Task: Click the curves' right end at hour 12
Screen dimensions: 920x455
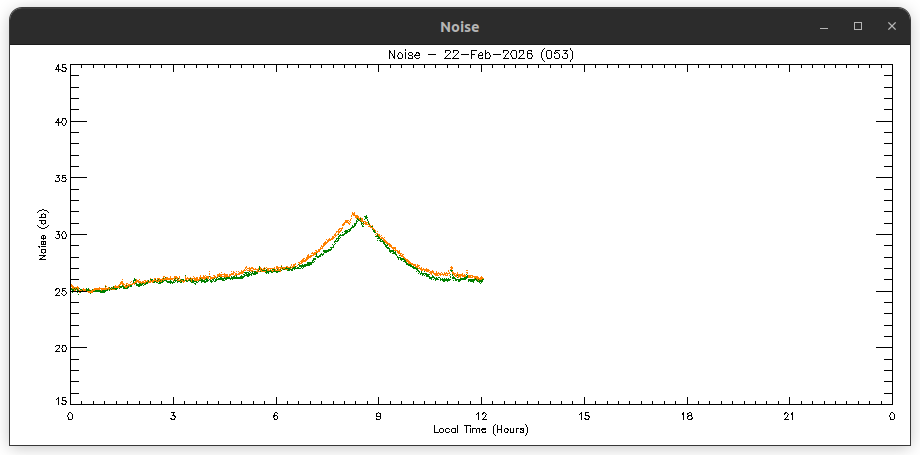Action: click(x=482, y=279)
